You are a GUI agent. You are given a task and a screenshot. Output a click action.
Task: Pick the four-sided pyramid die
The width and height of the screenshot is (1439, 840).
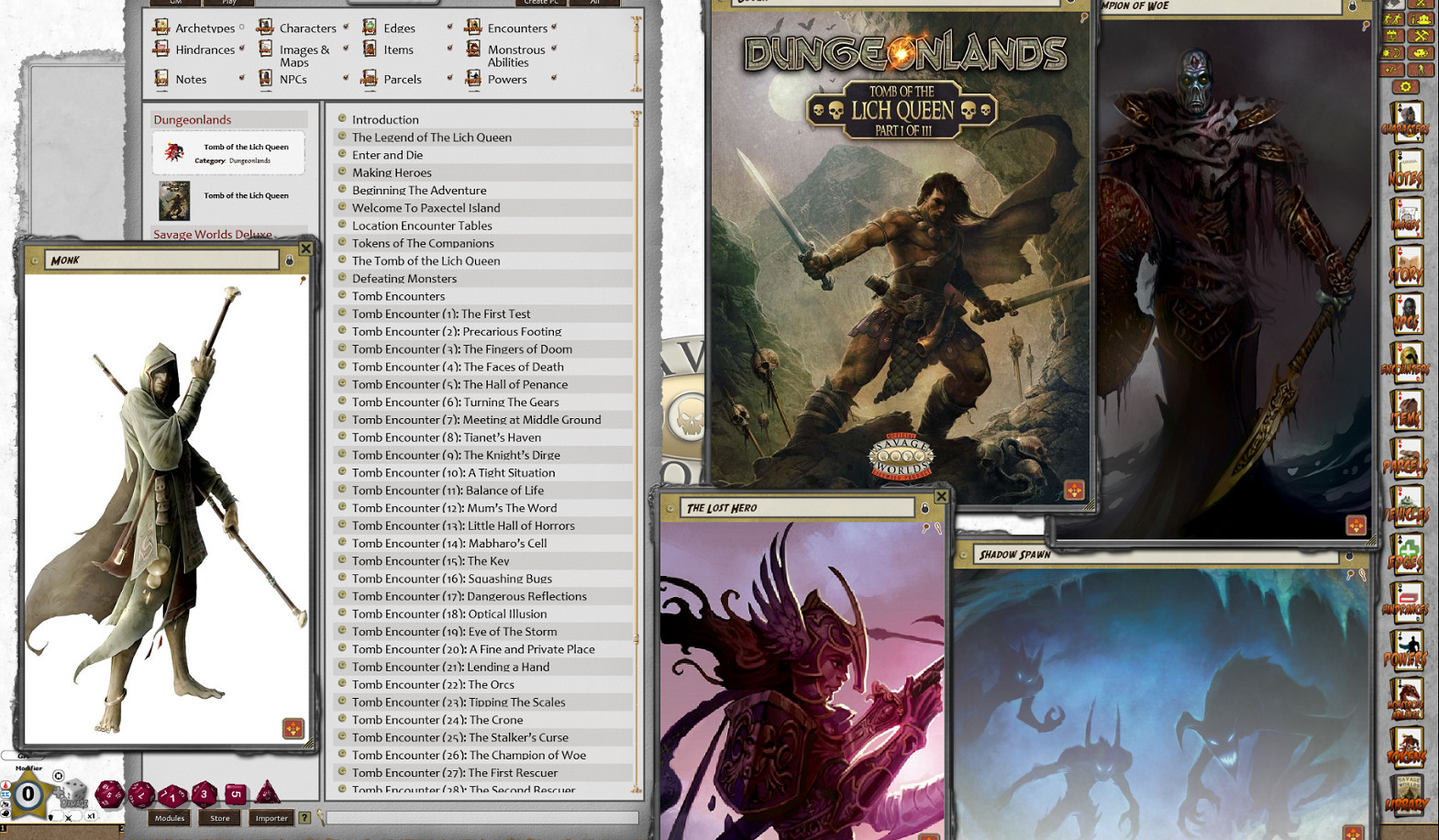click(x=267, y=792)
